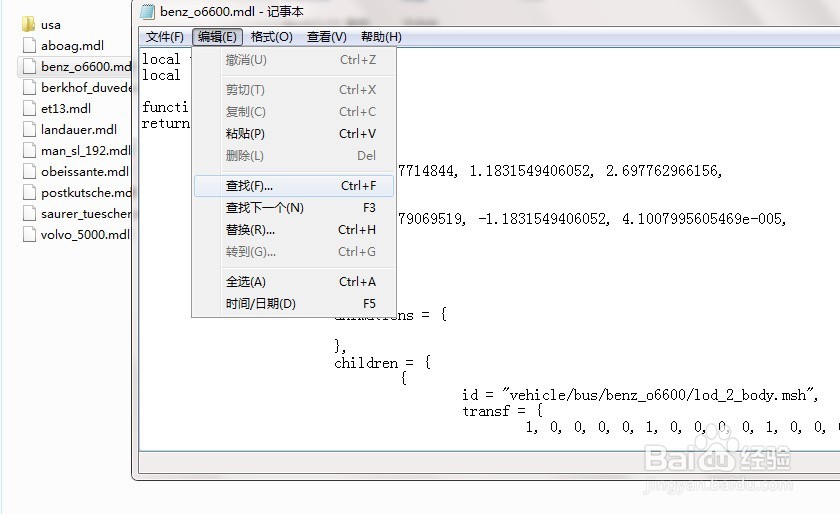Click the word transf in the editor

pos(486,411)
